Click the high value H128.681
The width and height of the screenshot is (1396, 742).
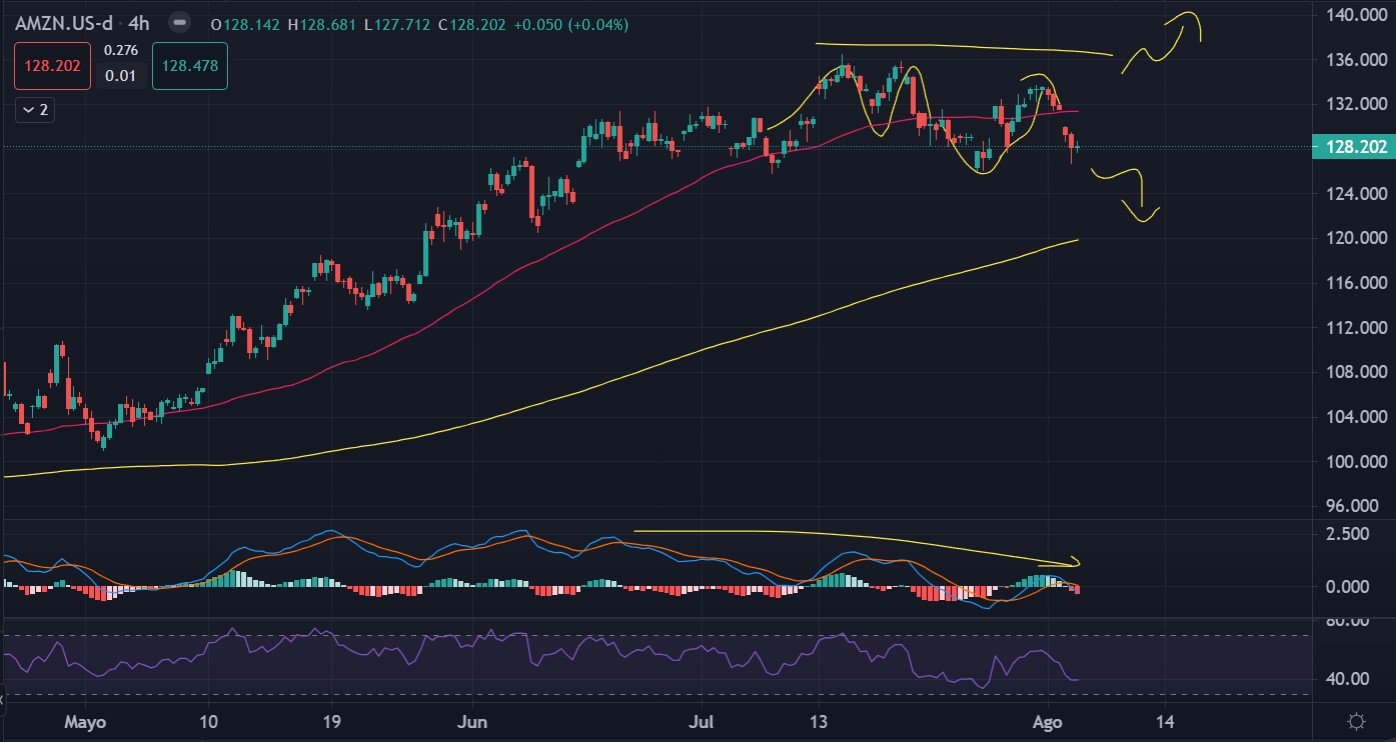321,25
